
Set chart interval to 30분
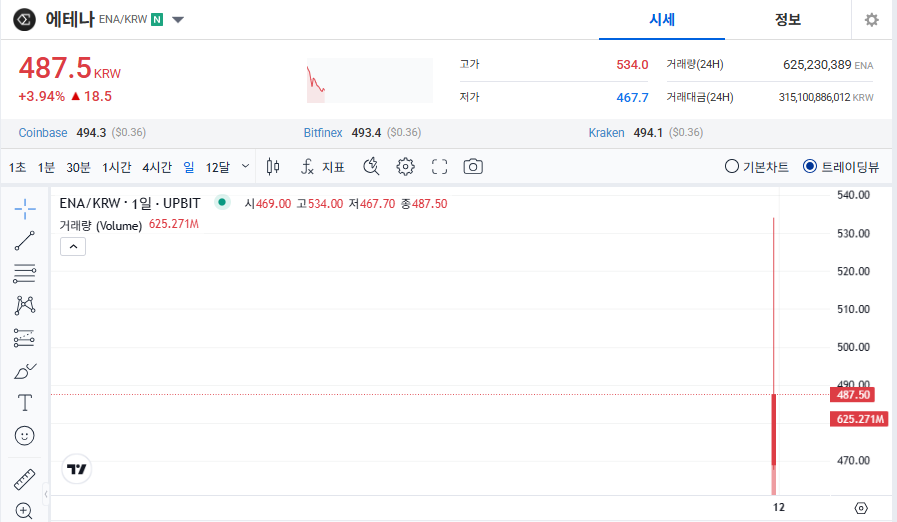point(78,167)
